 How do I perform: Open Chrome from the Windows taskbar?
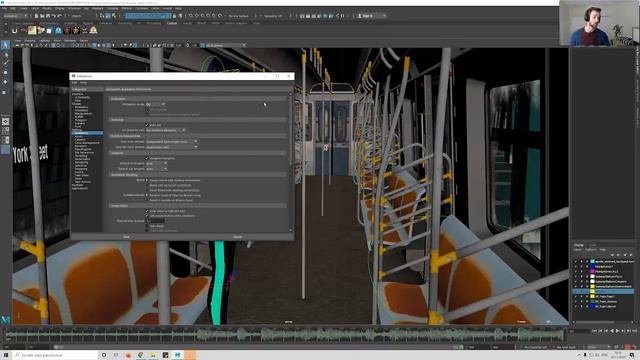(x=140, y=355)
